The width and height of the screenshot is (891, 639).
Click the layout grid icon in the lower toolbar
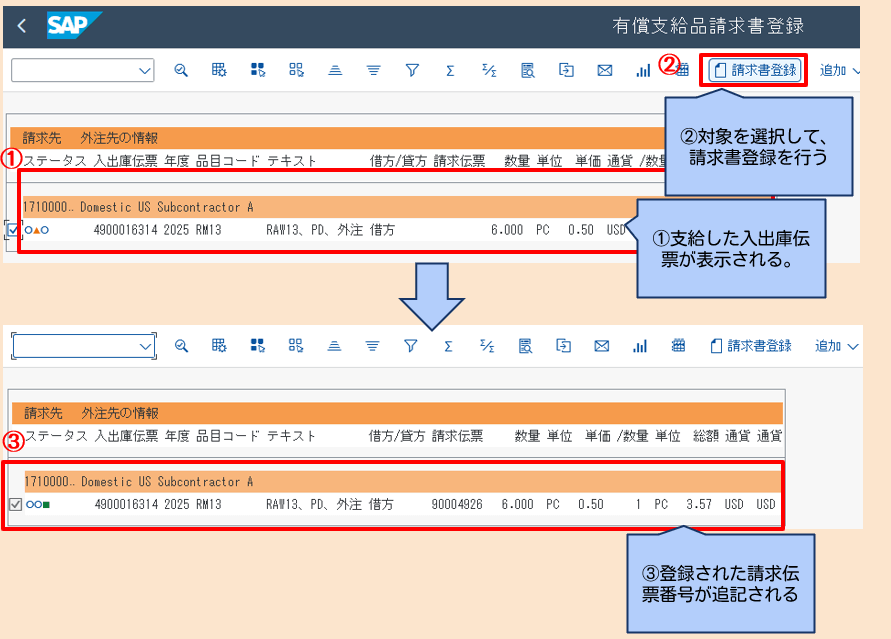click(x=678, y=345)
